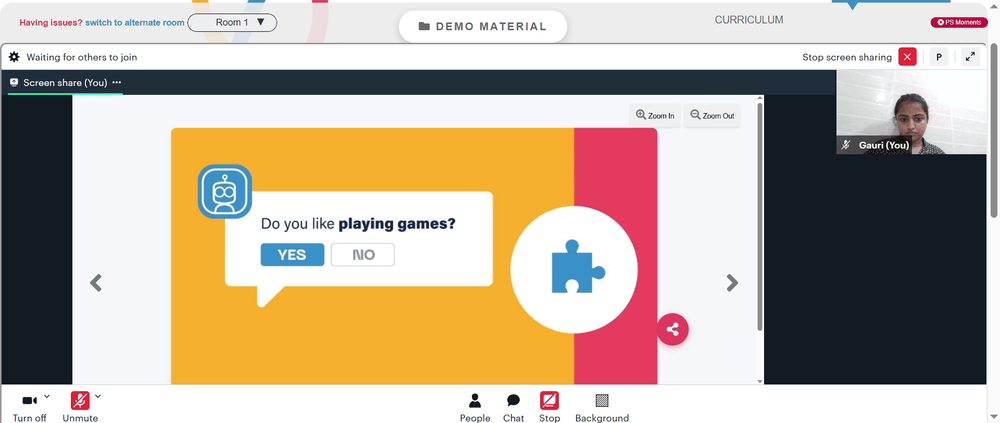This screenshot has width=1000, height=423.
Task: Zoom out of the slide
Action: coord(712,115)
